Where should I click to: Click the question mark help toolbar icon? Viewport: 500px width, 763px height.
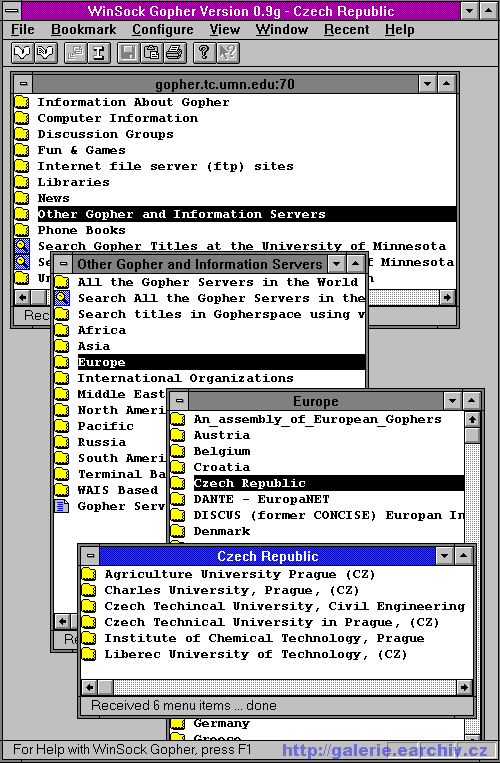[204, 53]
